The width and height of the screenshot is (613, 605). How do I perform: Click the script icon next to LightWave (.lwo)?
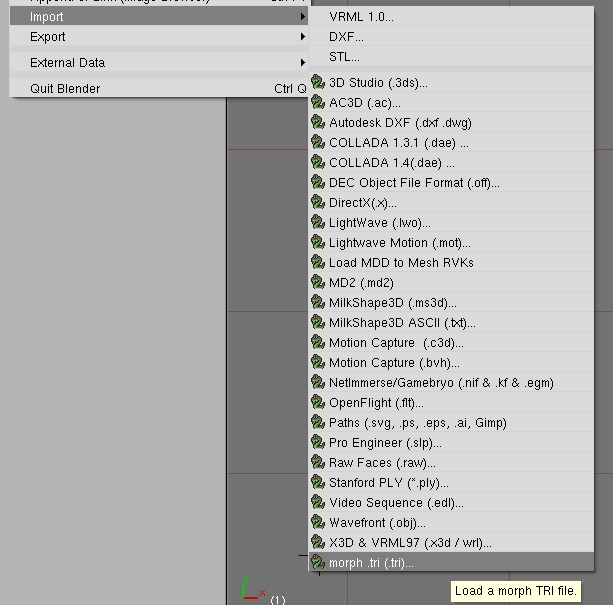point(319,223)
